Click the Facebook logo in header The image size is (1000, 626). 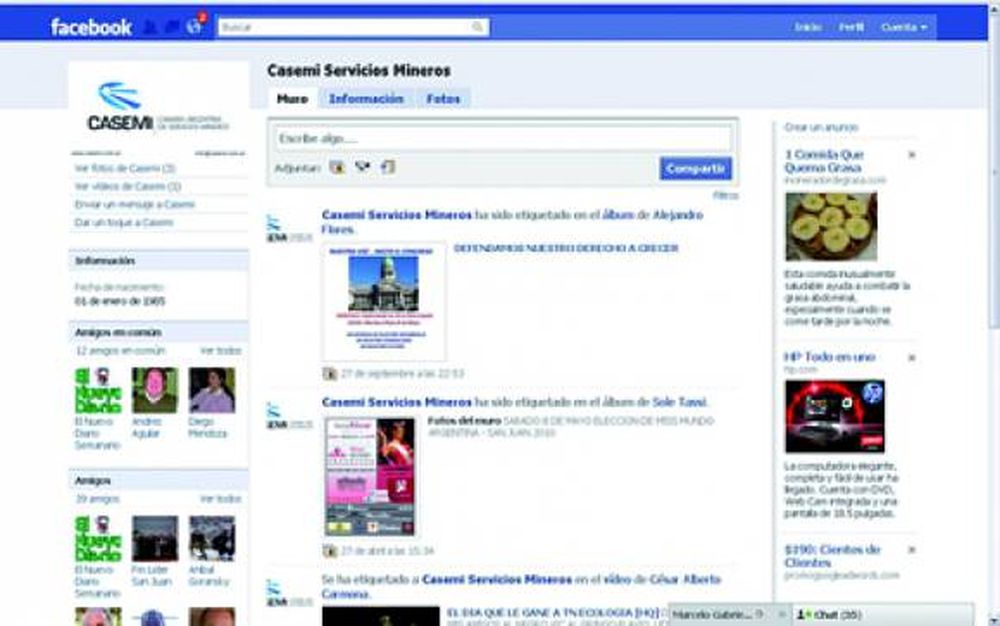[x=91, y=27]
